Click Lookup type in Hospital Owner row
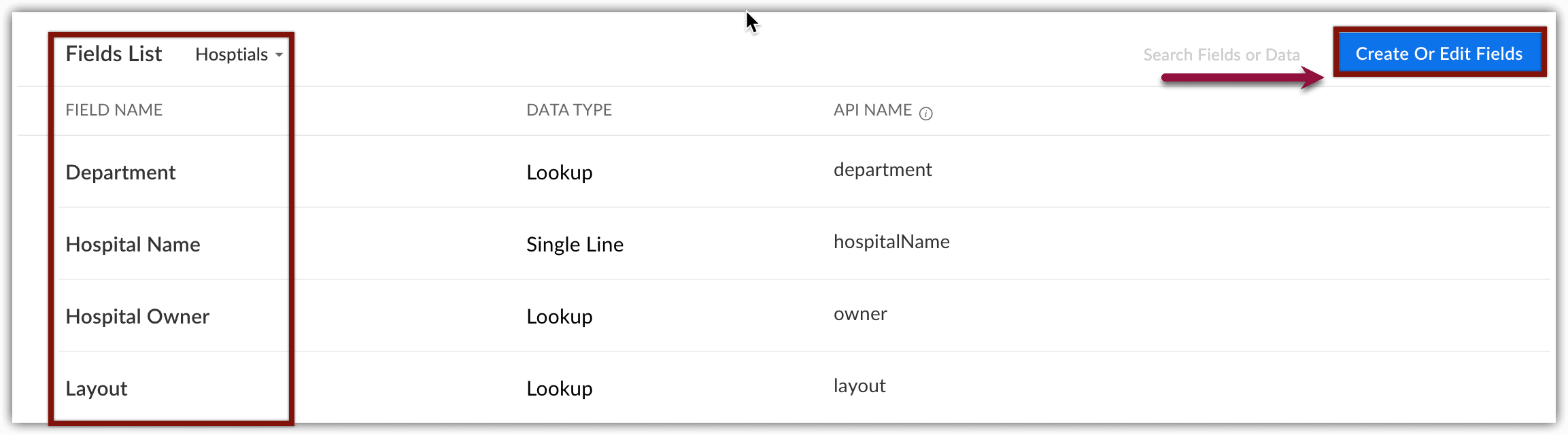Screen dimensions: 1568x435 [x=559, y=317]
